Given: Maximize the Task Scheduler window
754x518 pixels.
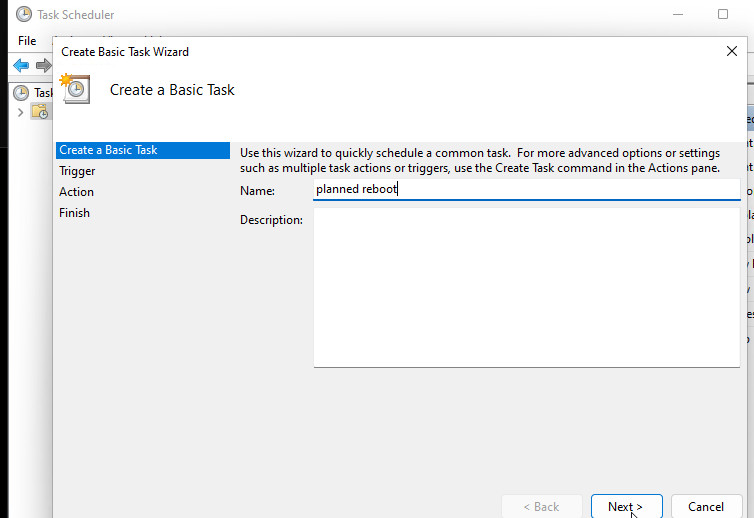Looking at the screenshot, I should (x=723, y=15).
